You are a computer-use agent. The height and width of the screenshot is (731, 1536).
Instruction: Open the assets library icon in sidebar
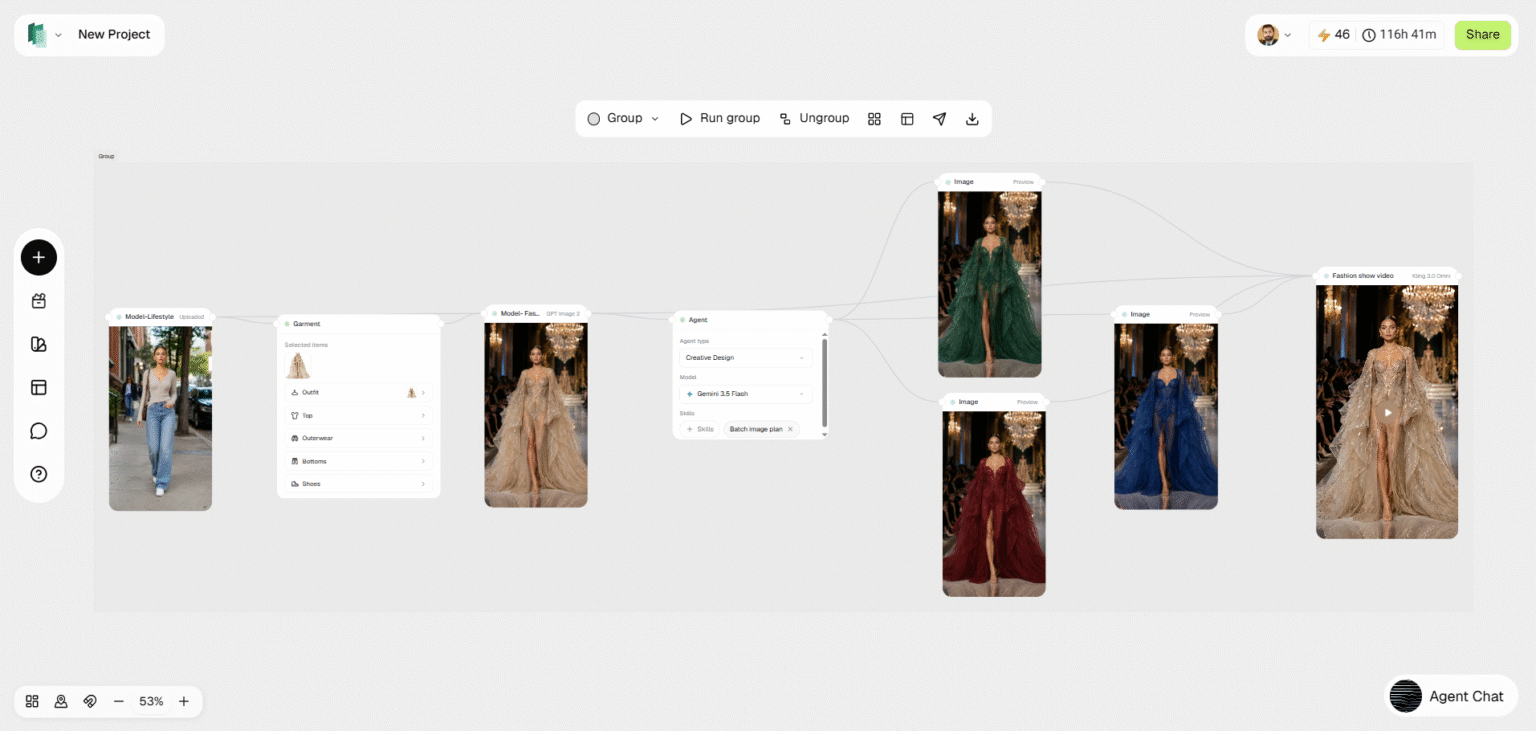(x=39, y=344)
